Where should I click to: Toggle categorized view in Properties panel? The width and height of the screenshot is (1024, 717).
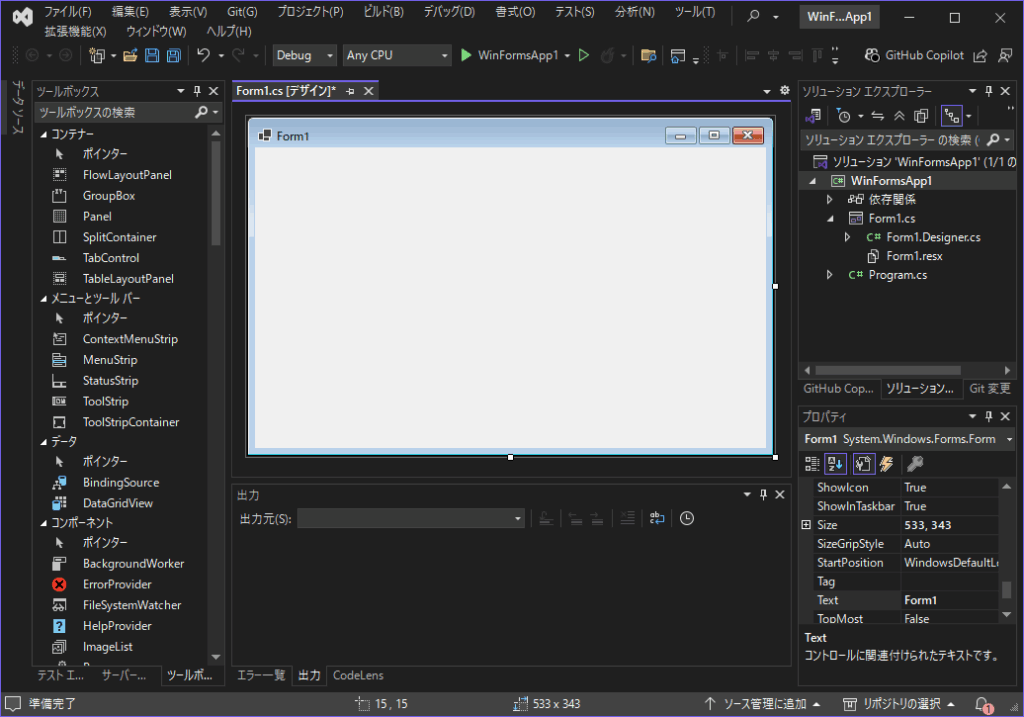813,463
